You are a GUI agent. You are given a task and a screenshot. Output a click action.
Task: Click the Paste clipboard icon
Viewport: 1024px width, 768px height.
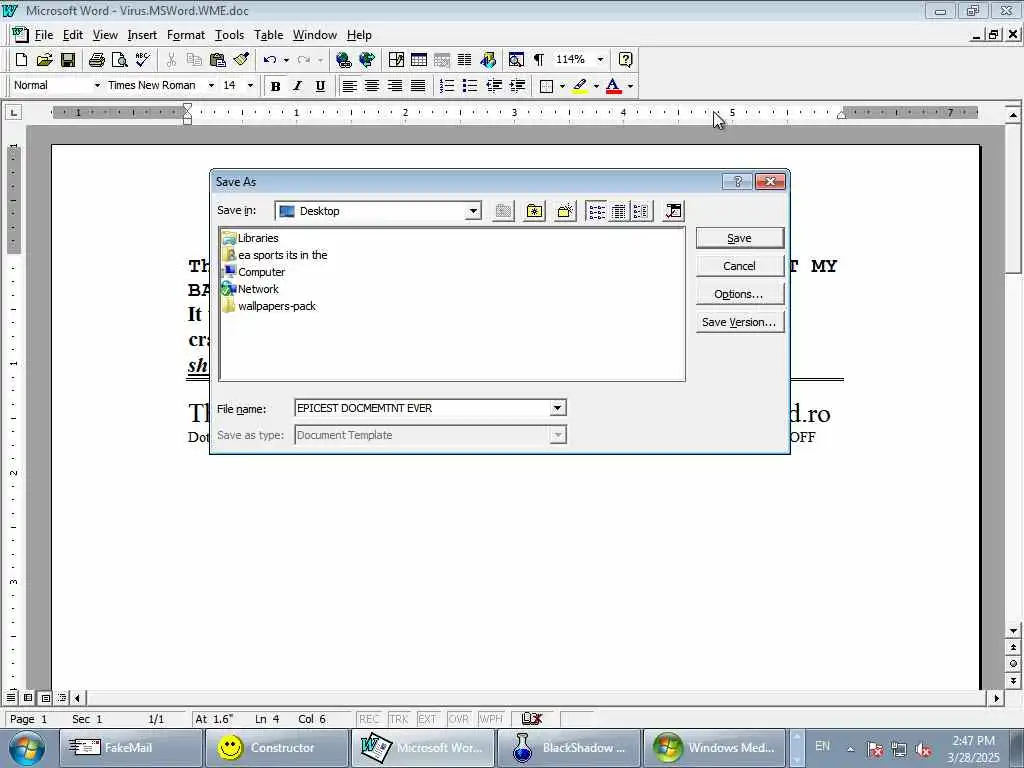click(x=217, y=60)
